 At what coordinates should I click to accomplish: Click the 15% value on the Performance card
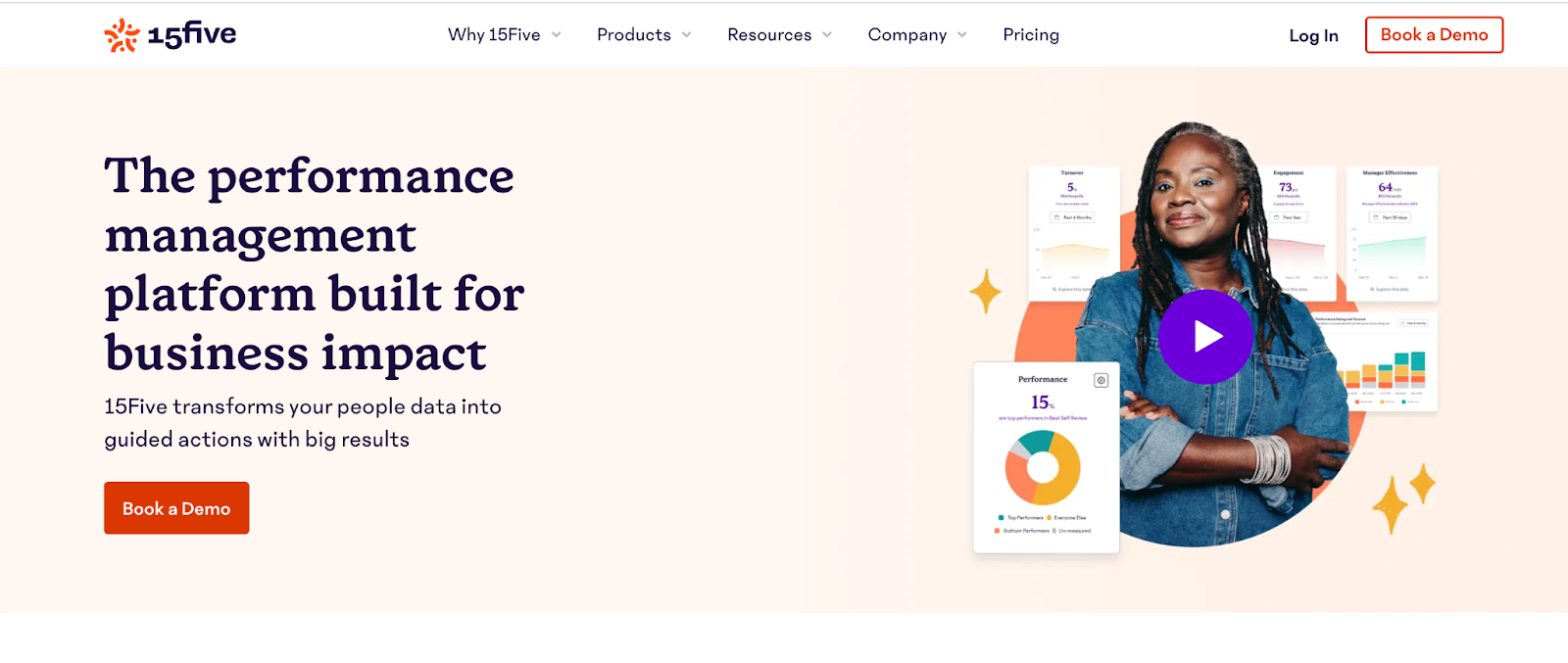click(x=1043, y=403)
